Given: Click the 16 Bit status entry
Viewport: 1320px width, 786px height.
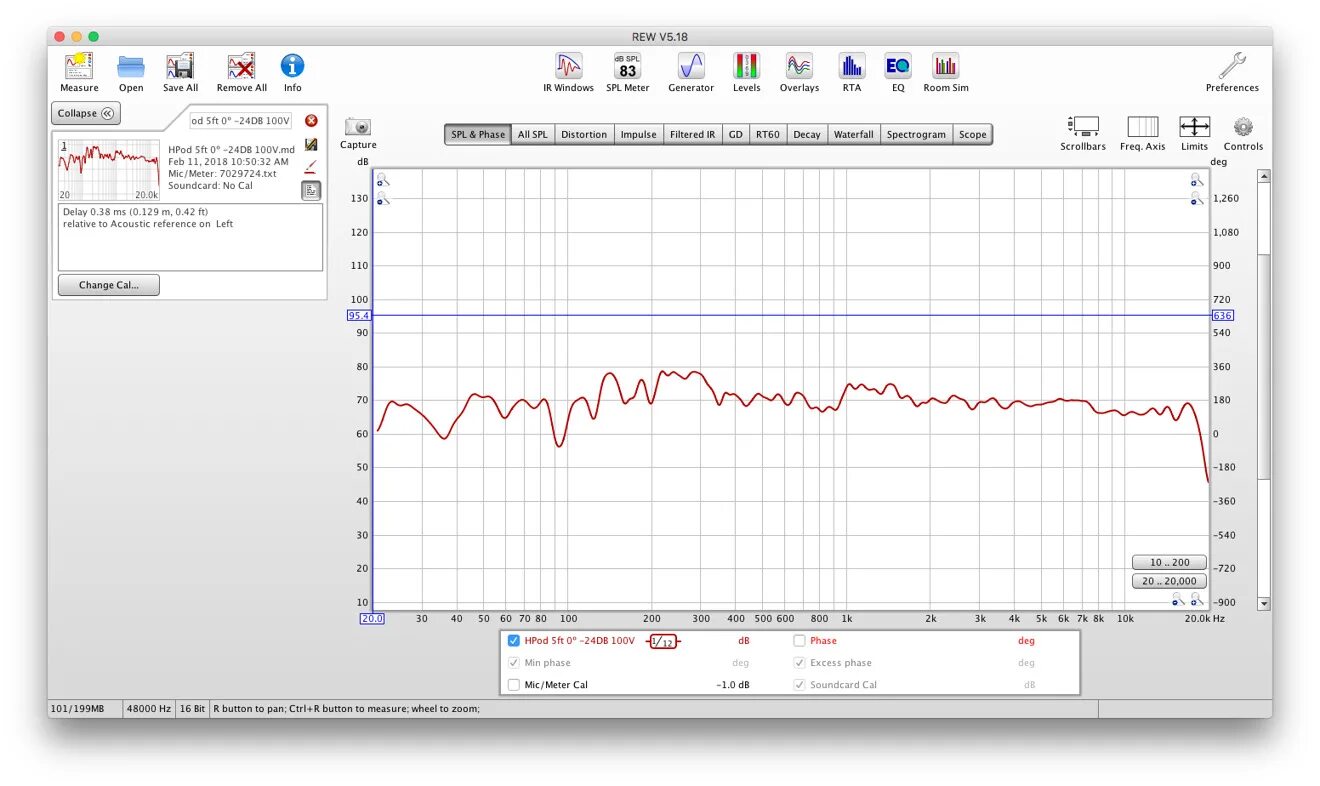Looking at the screenshot, I should click(193, 709).
